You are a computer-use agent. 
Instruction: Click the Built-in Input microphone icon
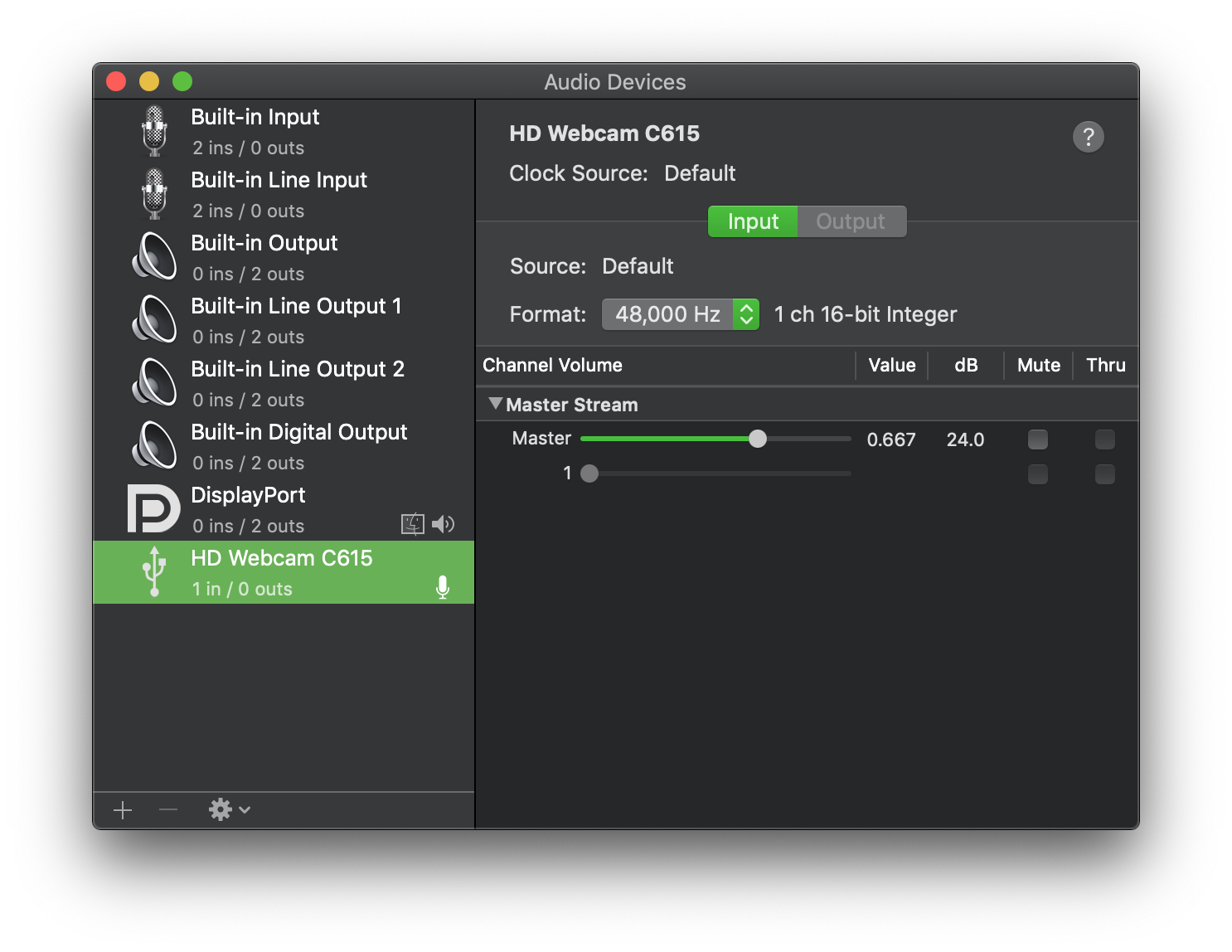154,131
